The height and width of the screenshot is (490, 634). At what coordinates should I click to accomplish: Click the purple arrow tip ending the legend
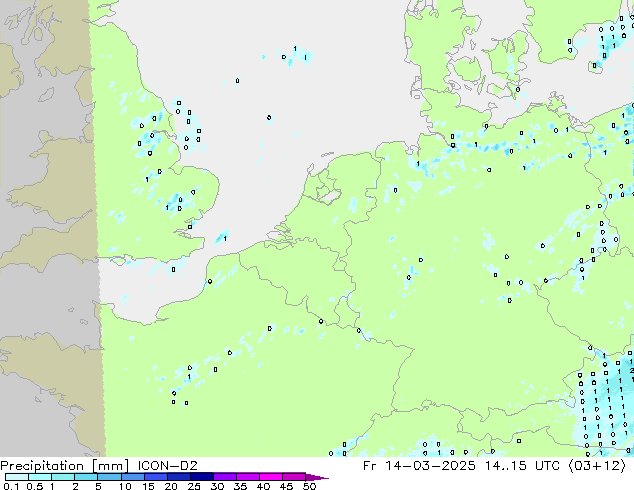click(x=317, y=477)
